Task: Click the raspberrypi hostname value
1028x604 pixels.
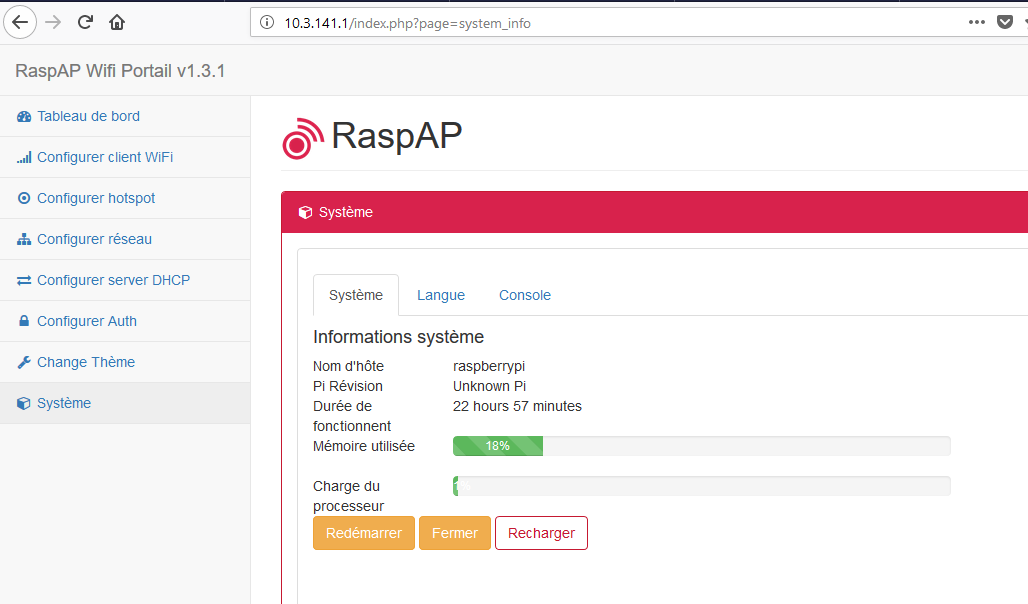Action: (489, 366)
